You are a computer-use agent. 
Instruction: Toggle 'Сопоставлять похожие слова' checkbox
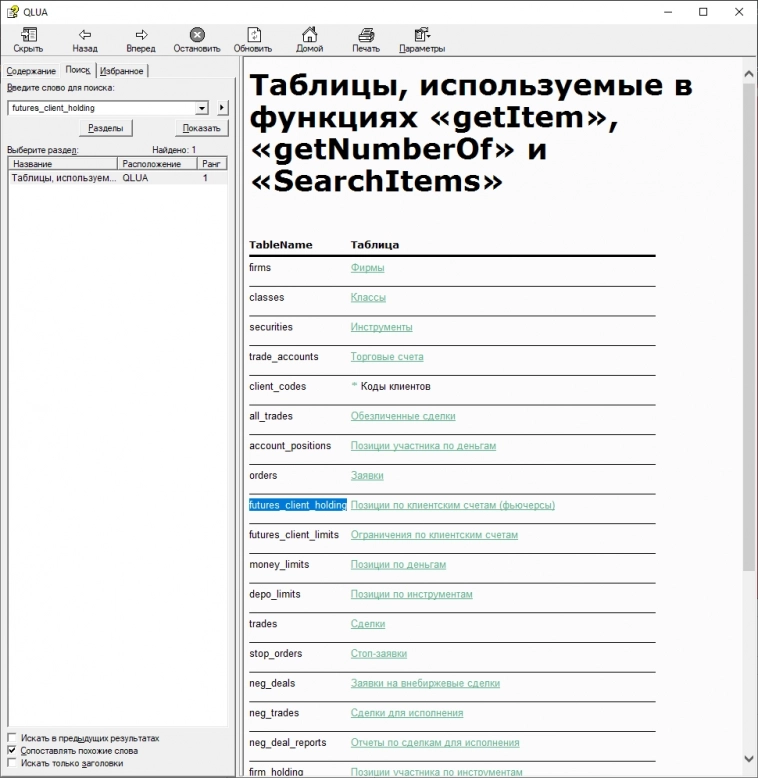coord(12,750)
